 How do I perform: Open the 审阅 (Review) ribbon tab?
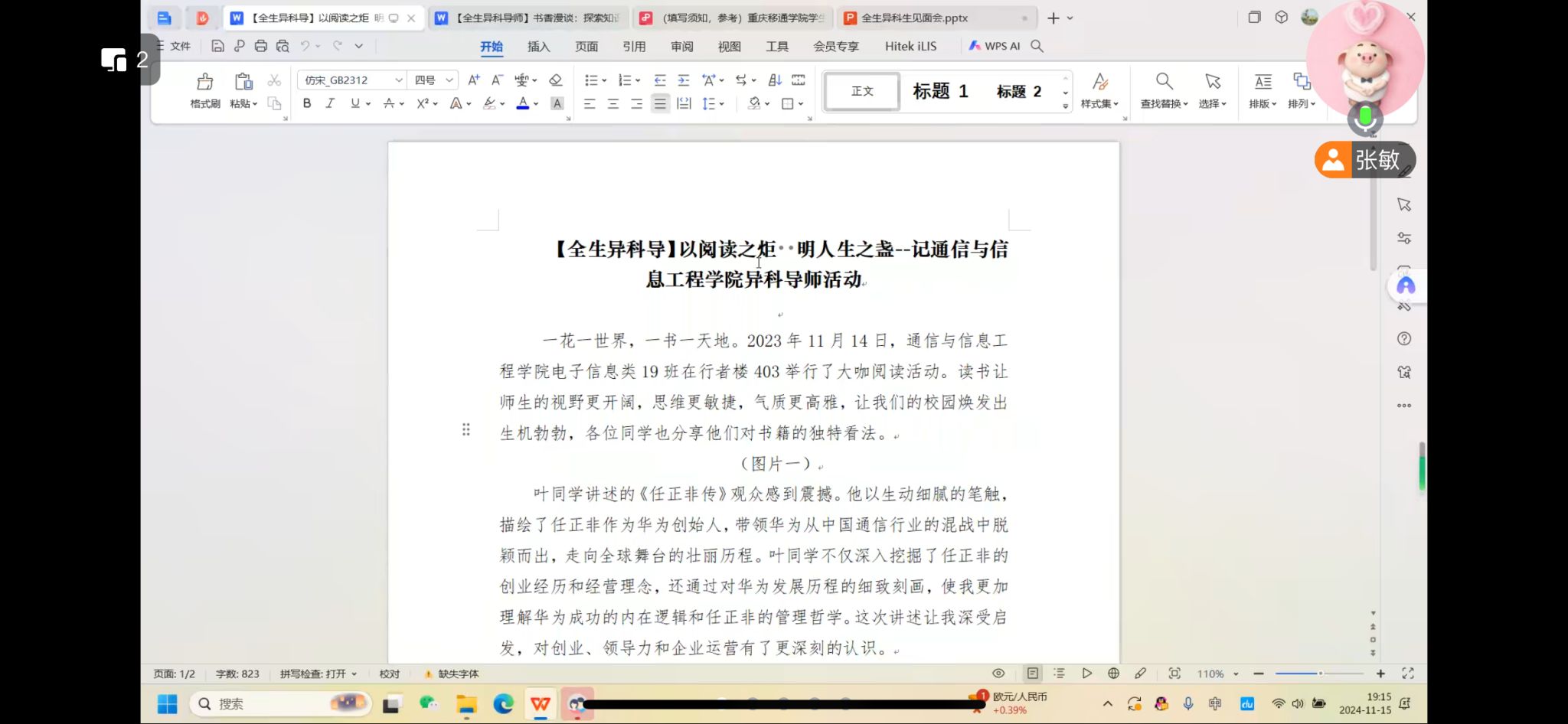click(x=681, y=47)
